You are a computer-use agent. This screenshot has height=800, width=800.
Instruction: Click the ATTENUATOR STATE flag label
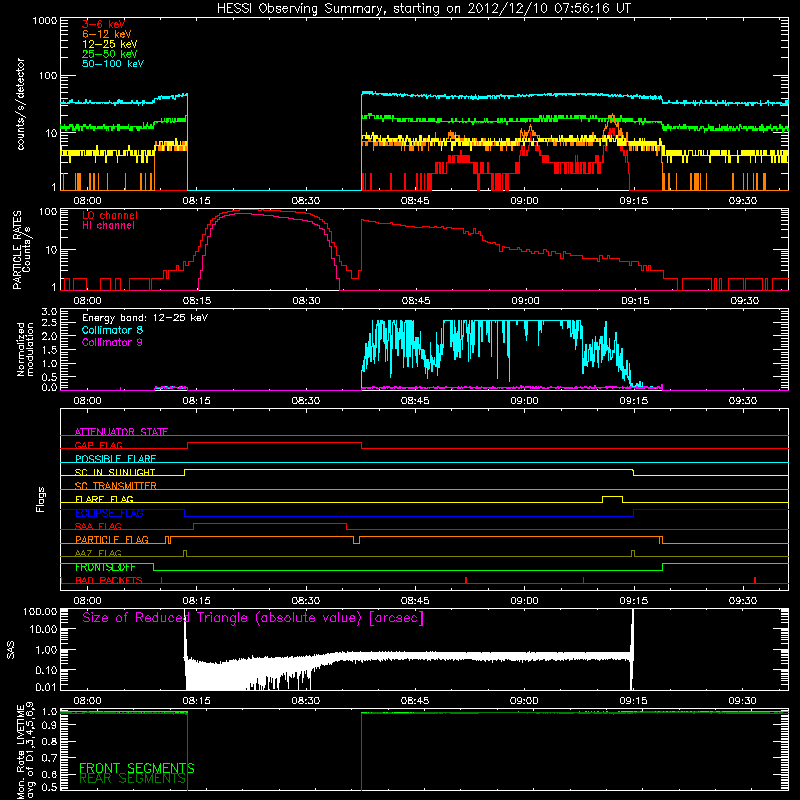[x=121, y=432]
